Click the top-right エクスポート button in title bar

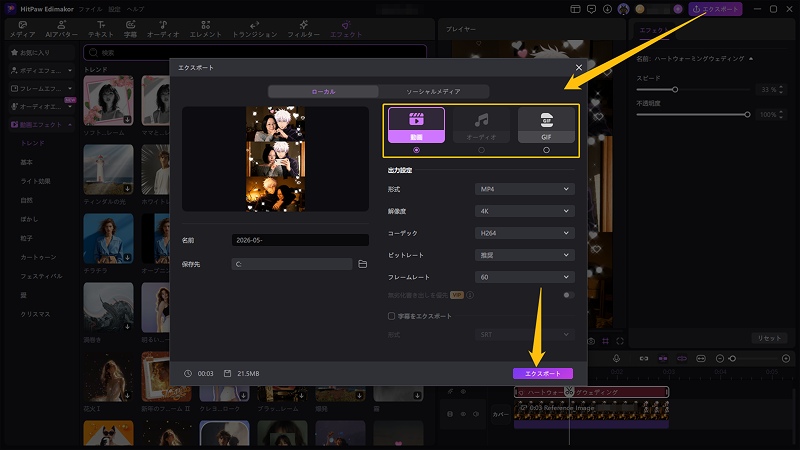(x=715, y=9)
